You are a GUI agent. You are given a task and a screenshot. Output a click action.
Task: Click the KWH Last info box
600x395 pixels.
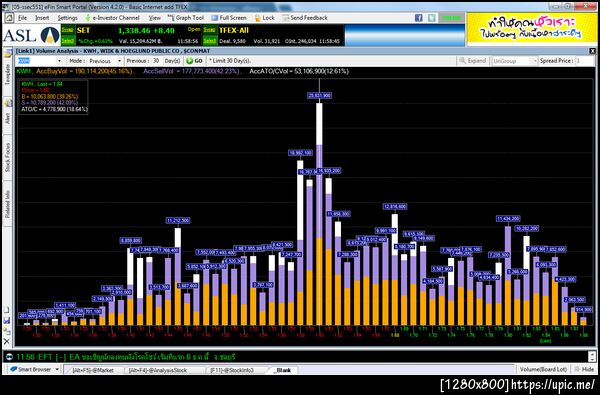[x=54, y=97]
